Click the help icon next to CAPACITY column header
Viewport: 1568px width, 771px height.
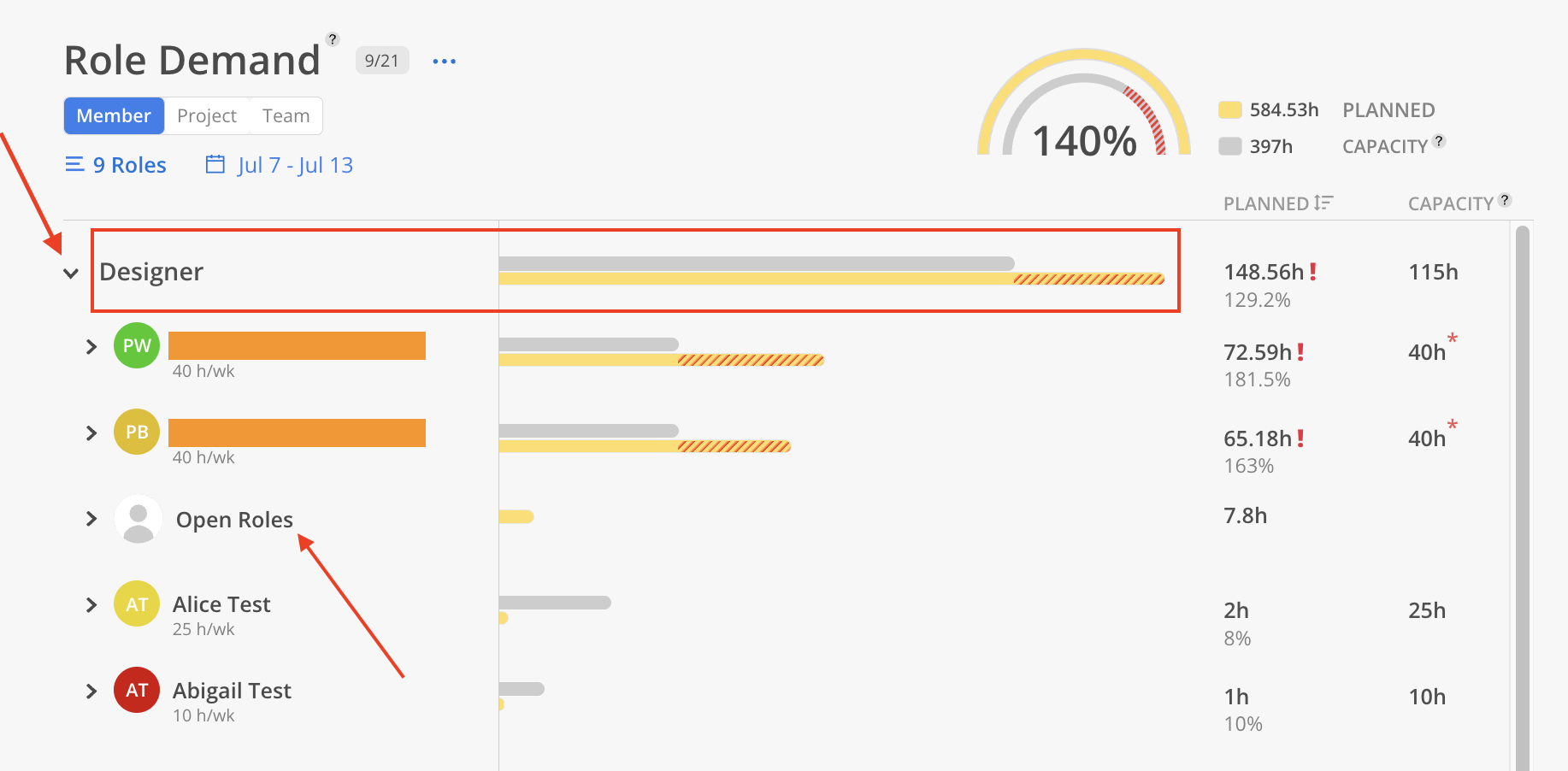1505,200
